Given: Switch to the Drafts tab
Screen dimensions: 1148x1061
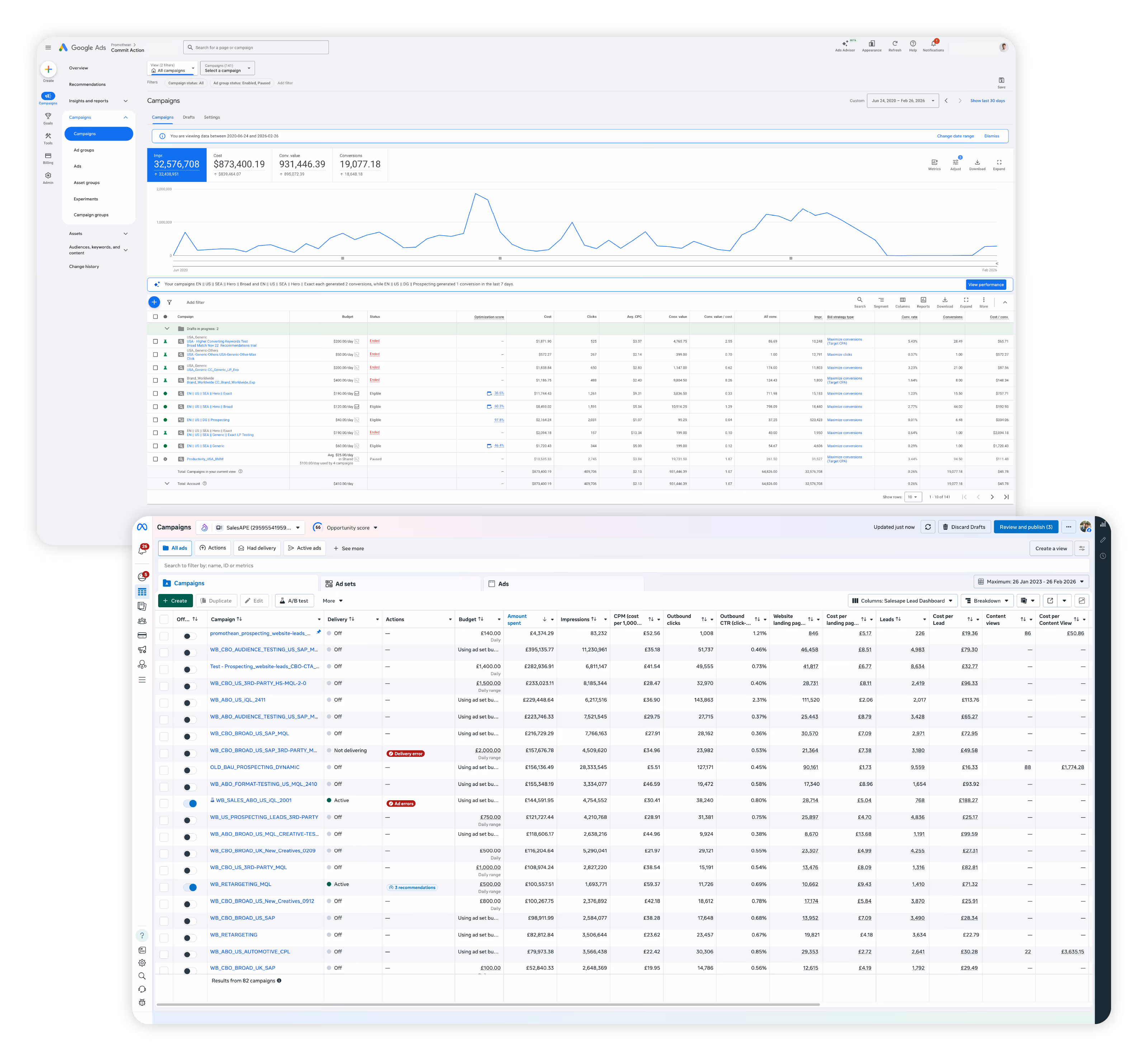Looking at the screenshot, I should pyautogui.click(x=189, y=117).
